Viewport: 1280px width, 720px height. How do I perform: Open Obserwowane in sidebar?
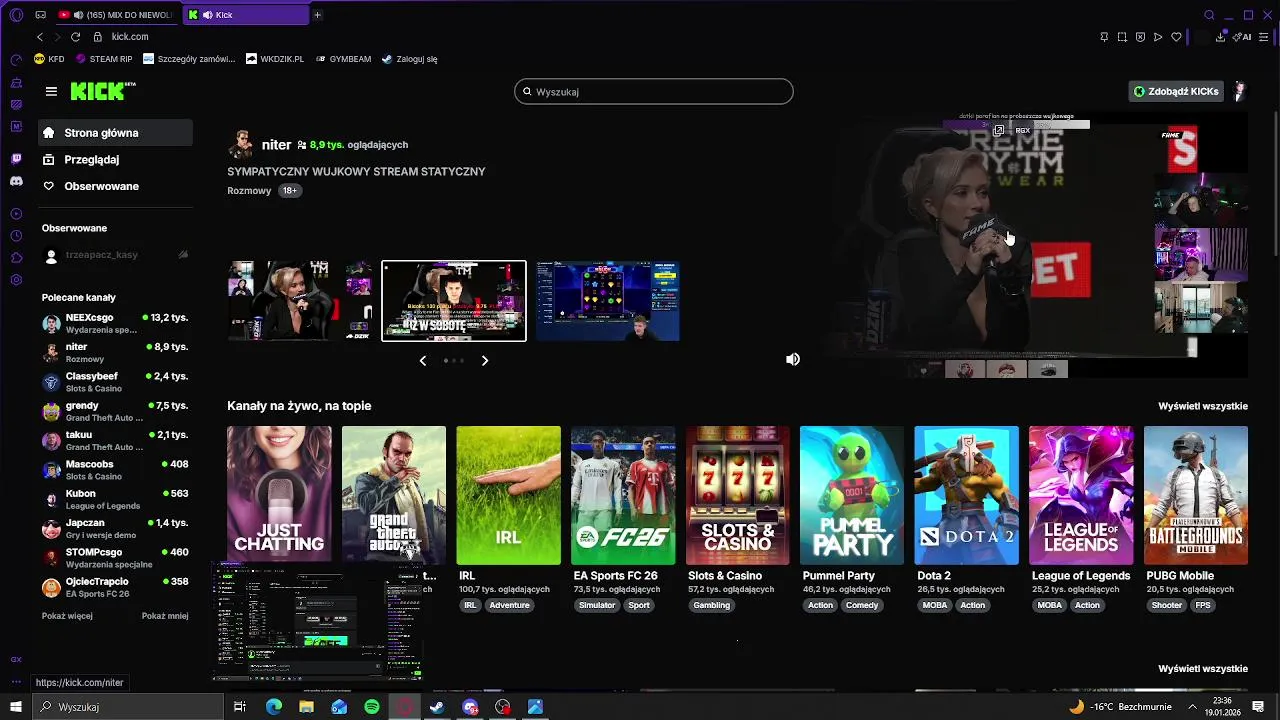pos(115,187)
